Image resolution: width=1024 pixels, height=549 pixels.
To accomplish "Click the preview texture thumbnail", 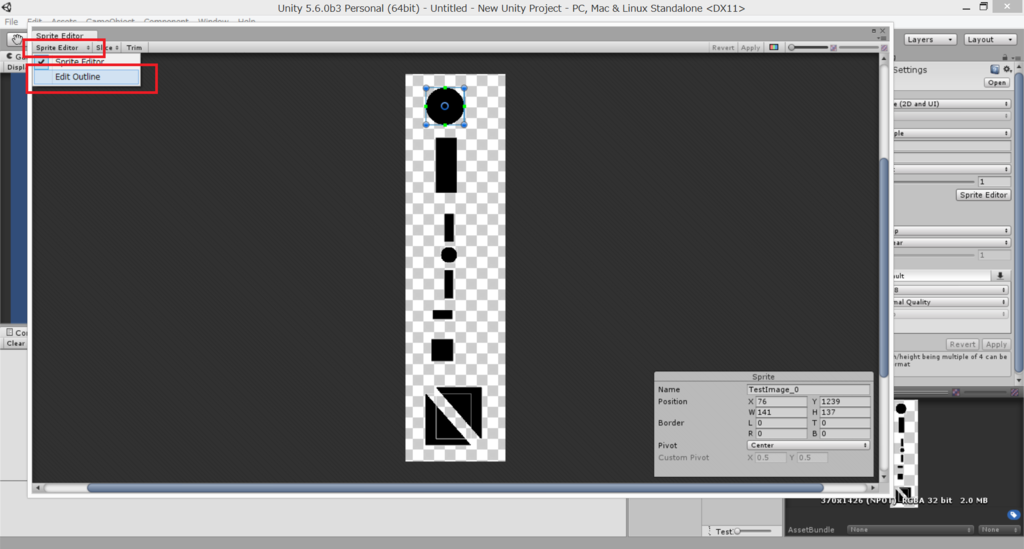I will pyautogui.click(x=904, y=452).
